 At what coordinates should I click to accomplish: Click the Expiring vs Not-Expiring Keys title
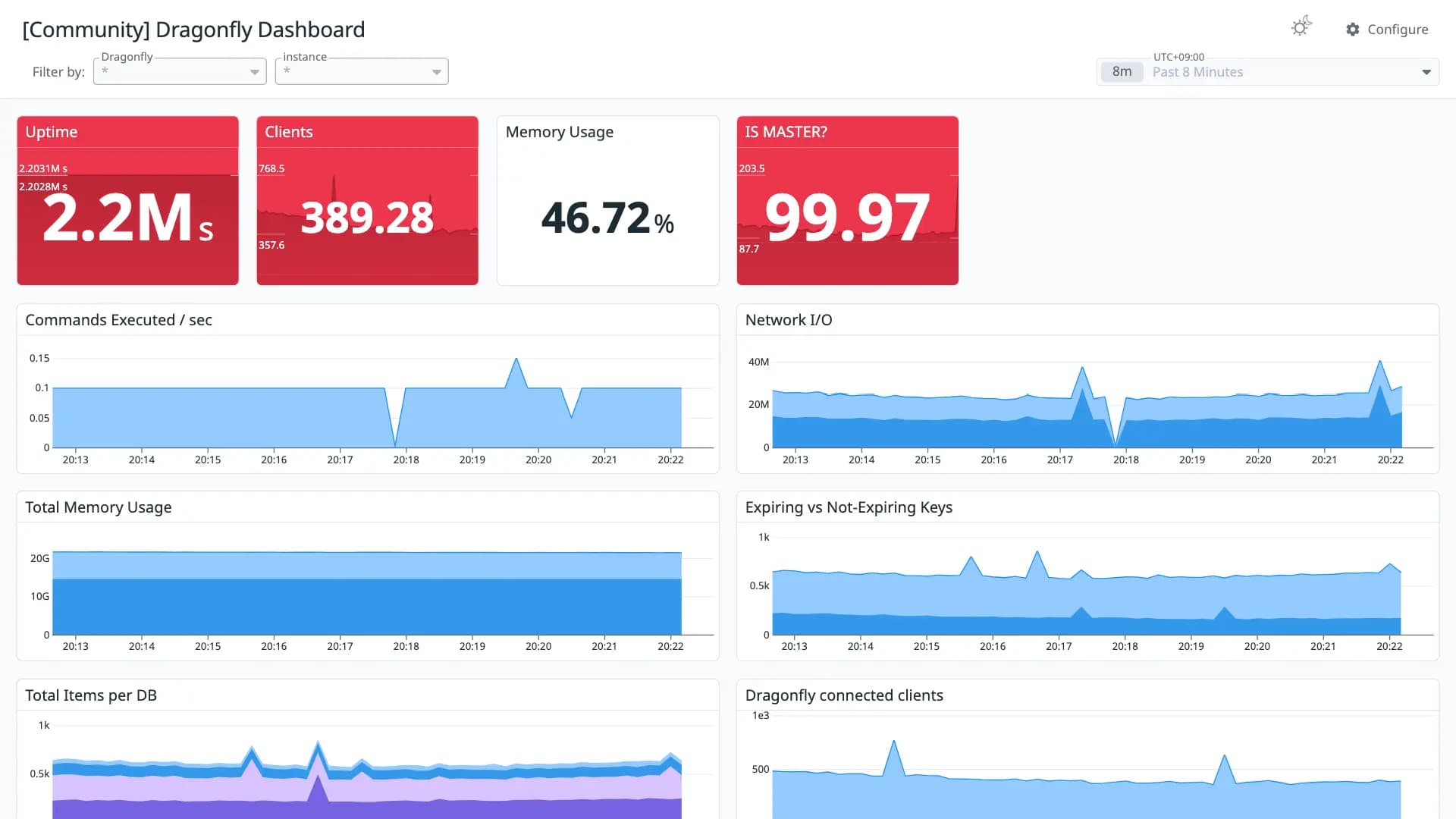[x=849, y=507]
